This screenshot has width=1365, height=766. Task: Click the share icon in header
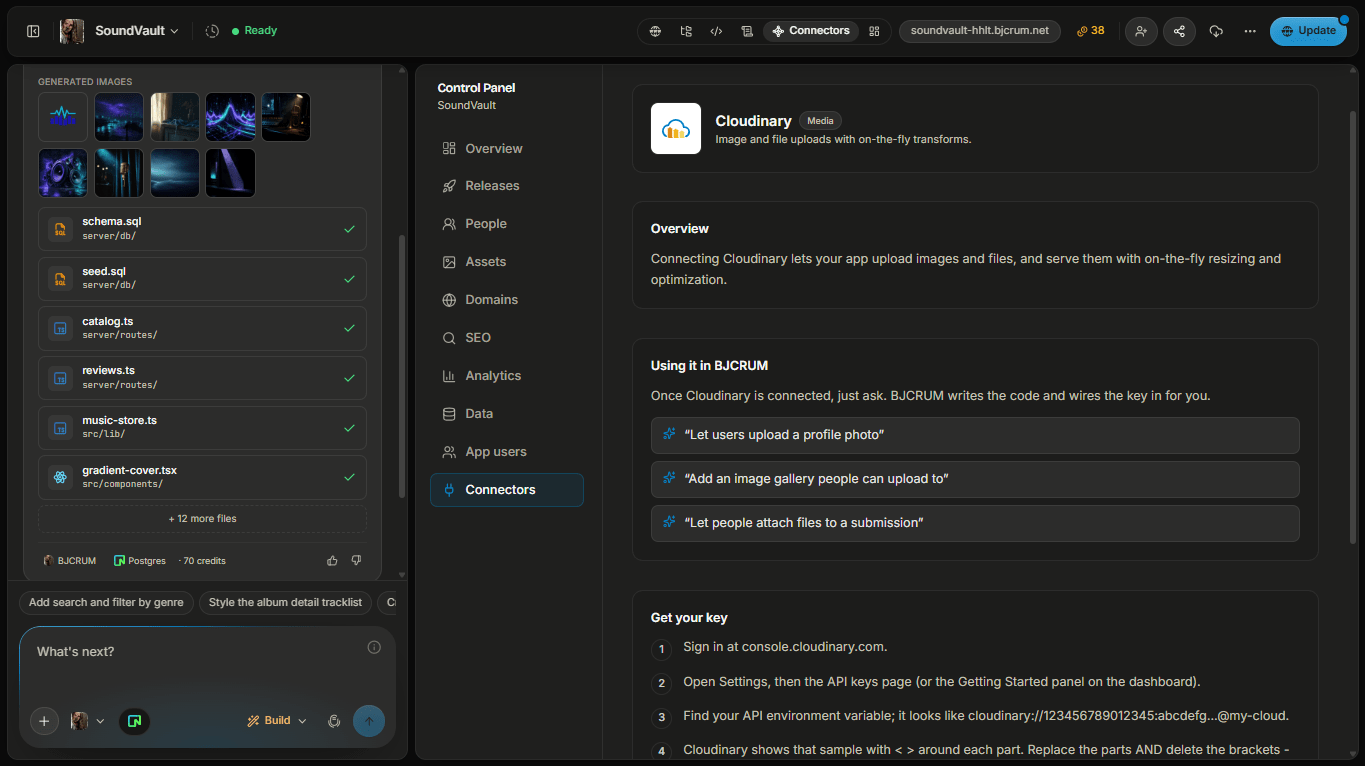click(1179, 31)
